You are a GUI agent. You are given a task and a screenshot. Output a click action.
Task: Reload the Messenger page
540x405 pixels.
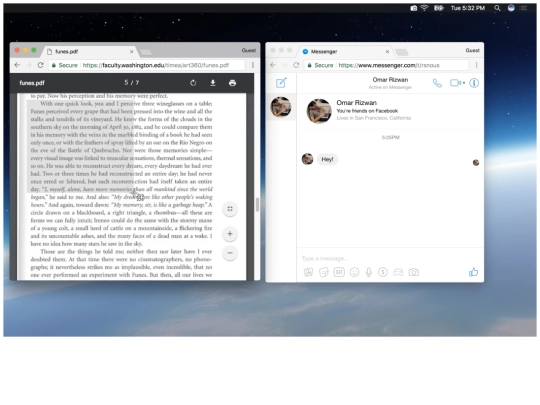coord(296,65)
